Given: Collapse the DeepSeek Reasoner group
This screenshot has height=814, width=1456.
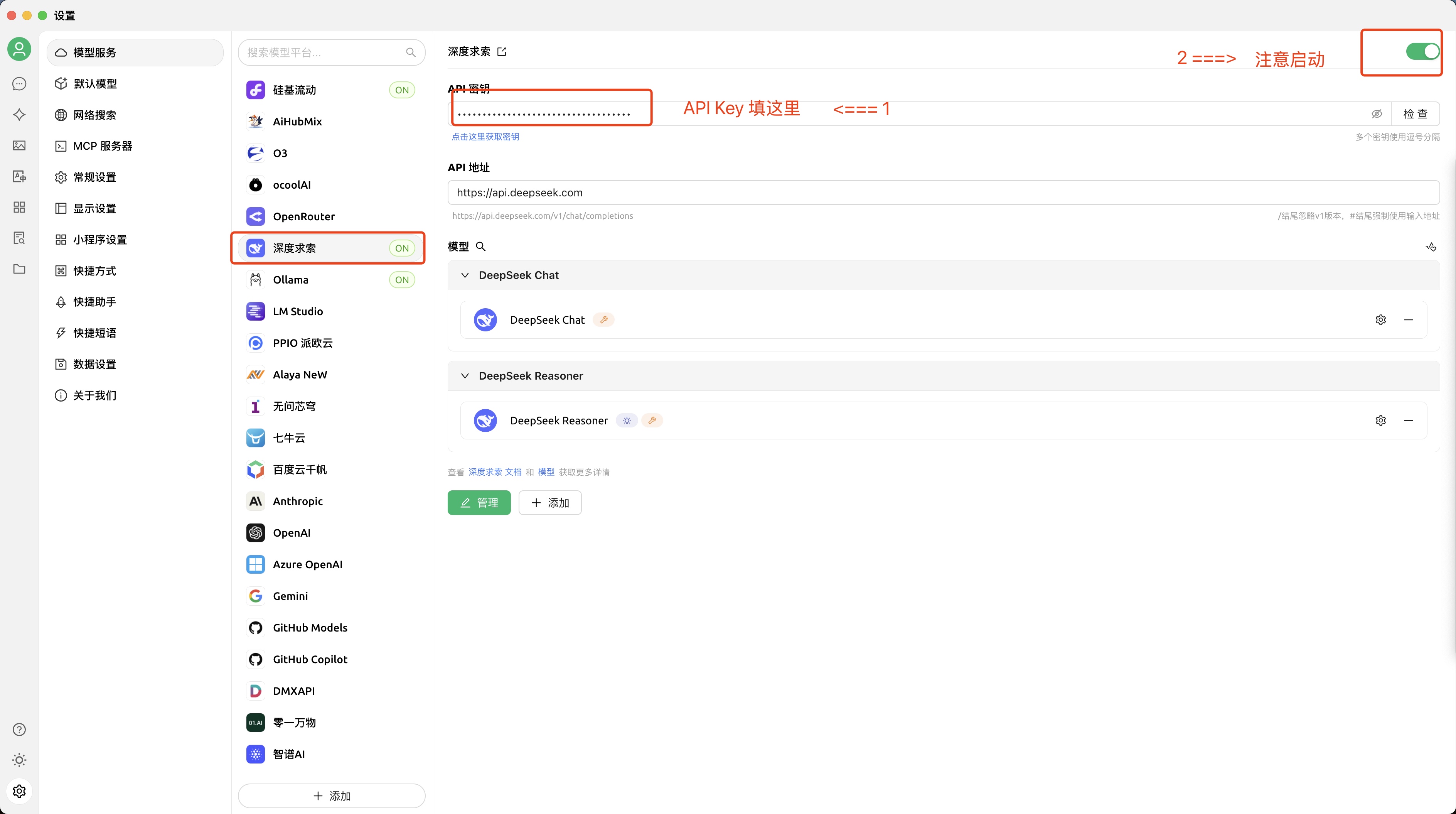Looking at the screenshot, I should (x=465, y=376).
